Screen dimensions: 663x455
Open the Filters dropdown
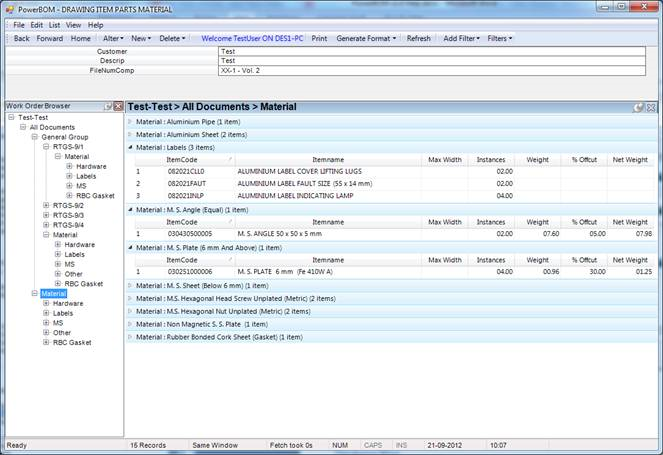tap(499, 38)
